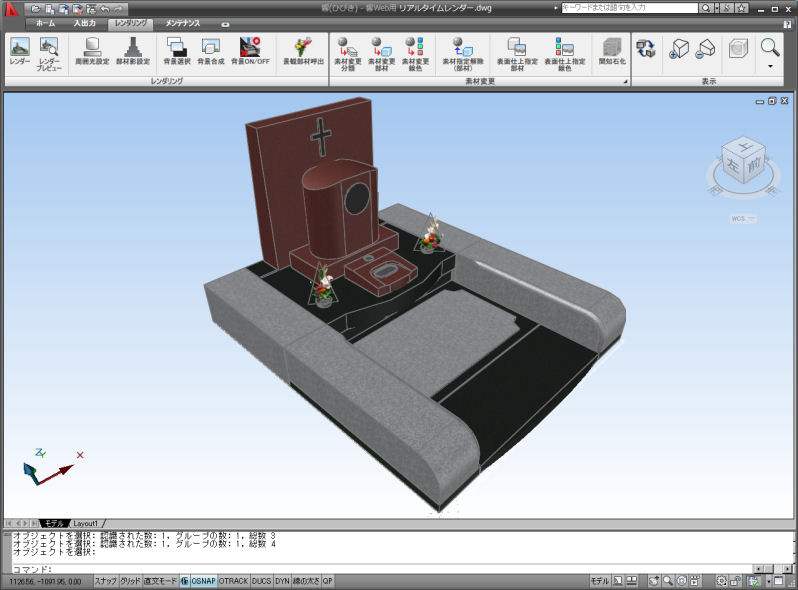Switch to the ホーム ribbon tab

click(45, 22)
